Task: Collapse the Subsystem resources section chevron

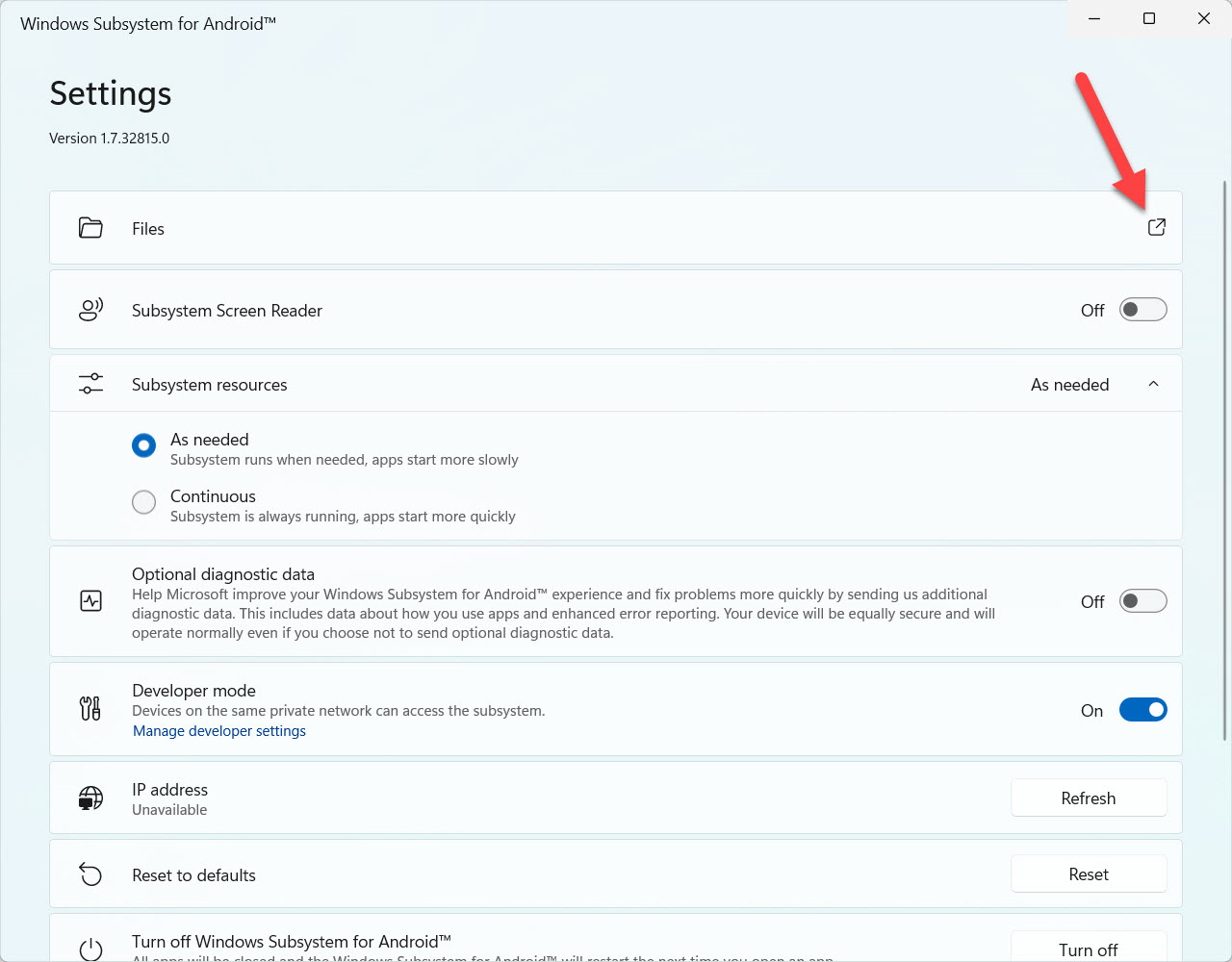Action: pos(1153,384)
